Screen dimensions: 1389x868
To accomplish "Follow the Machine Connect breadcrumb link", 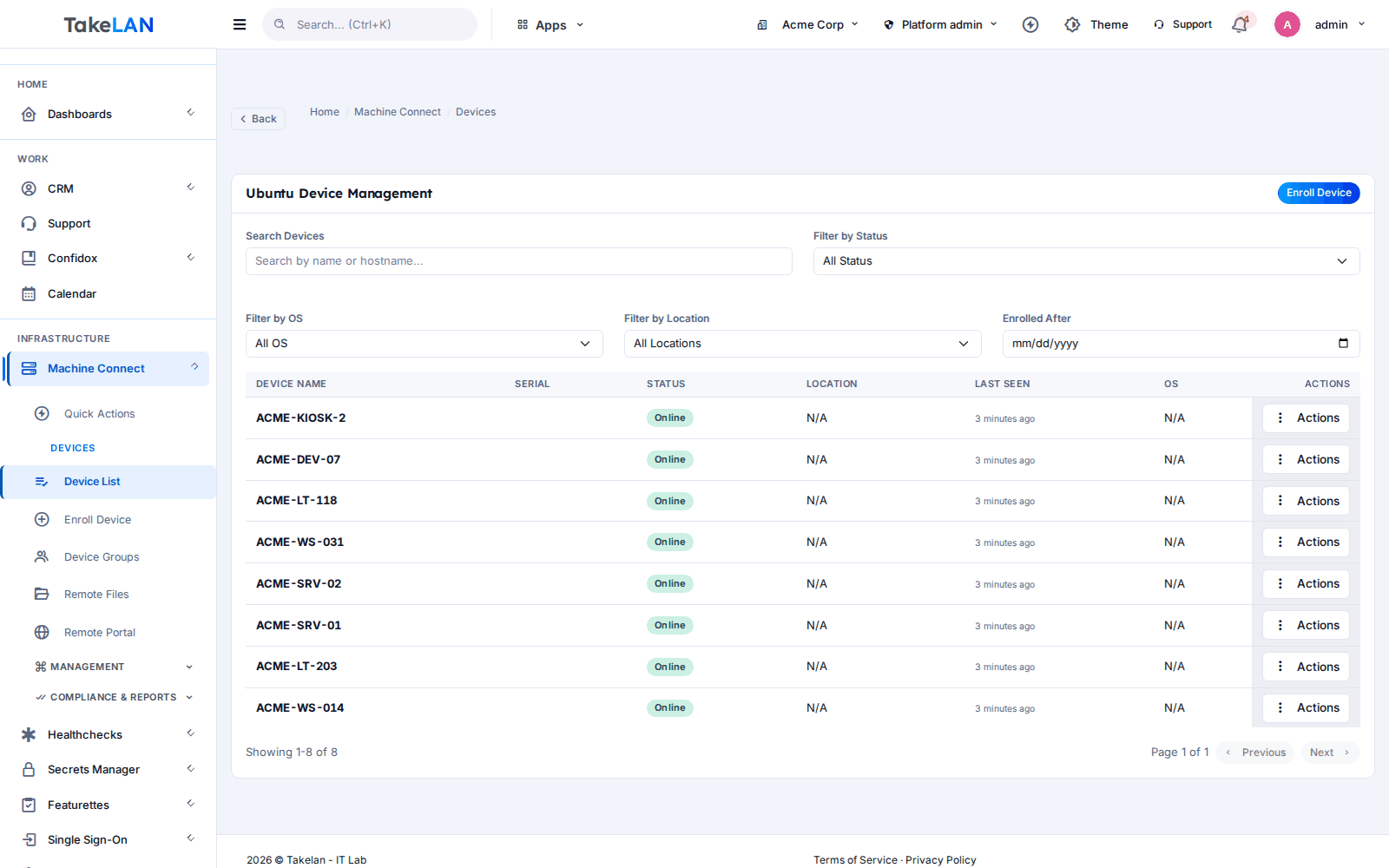I will [398, 112].
